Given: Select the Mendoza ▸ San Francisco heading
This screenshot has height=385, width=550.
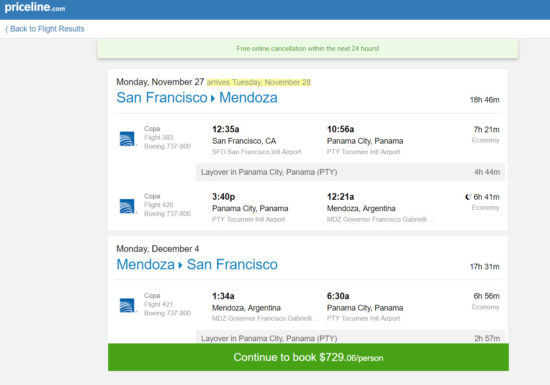Looking at the screenshot, I should (x=197, y=264).
